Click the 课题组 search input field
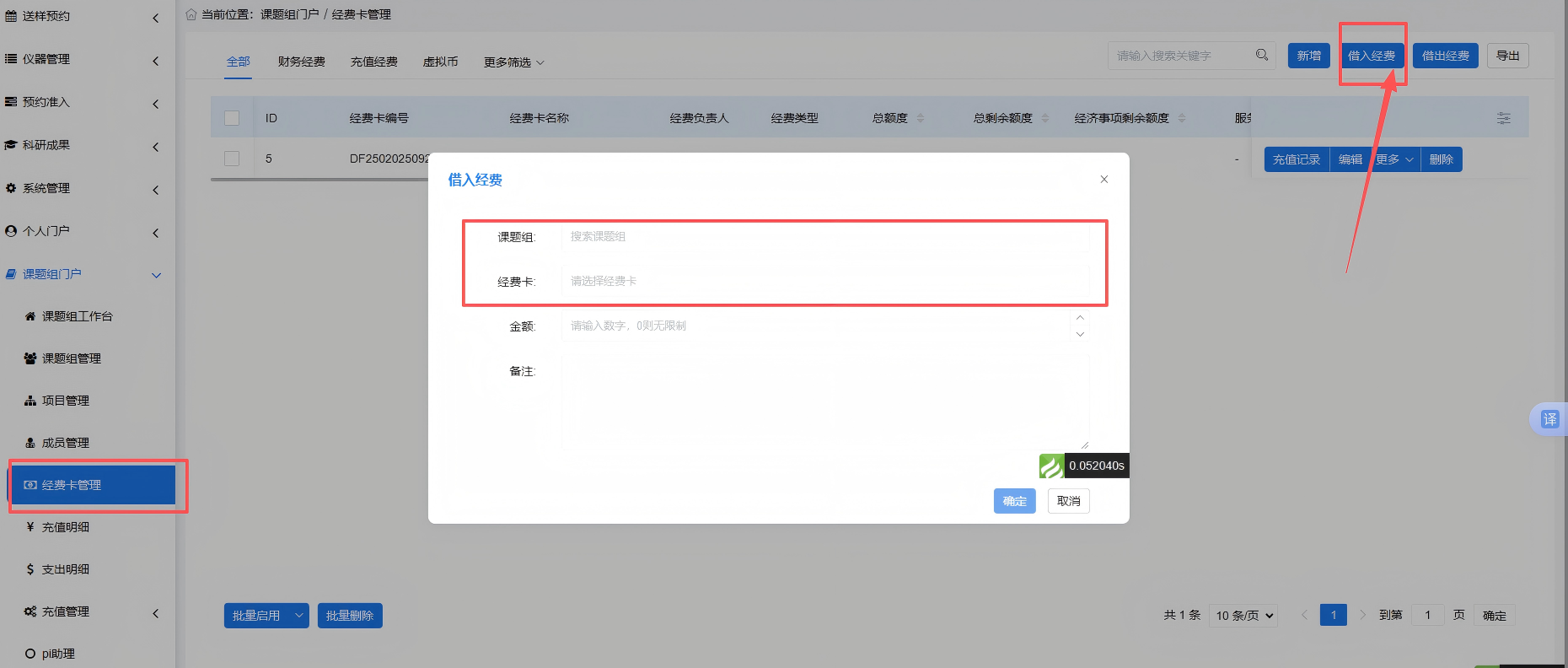This screenshot has width=1568, height=668. point(824,237)
